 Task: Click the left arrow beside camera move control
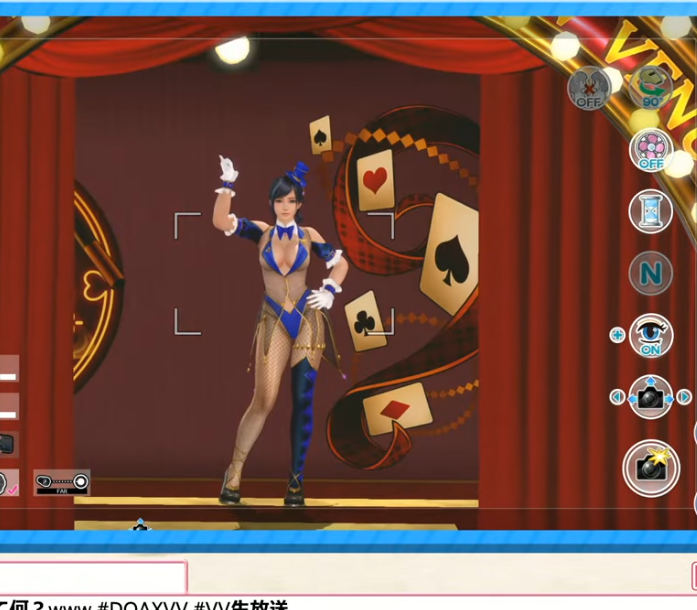tap(617, 397)
